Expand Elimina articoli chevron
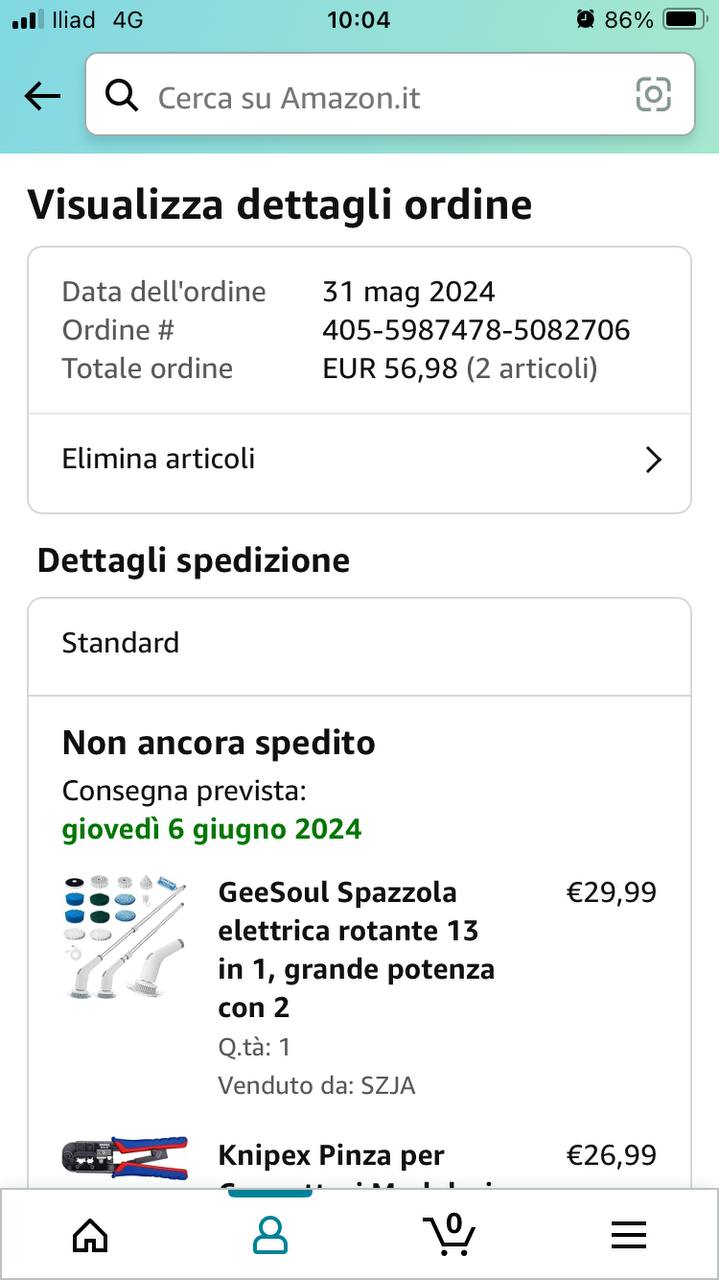Screen dimensions: 719x1280 [653, 459]
